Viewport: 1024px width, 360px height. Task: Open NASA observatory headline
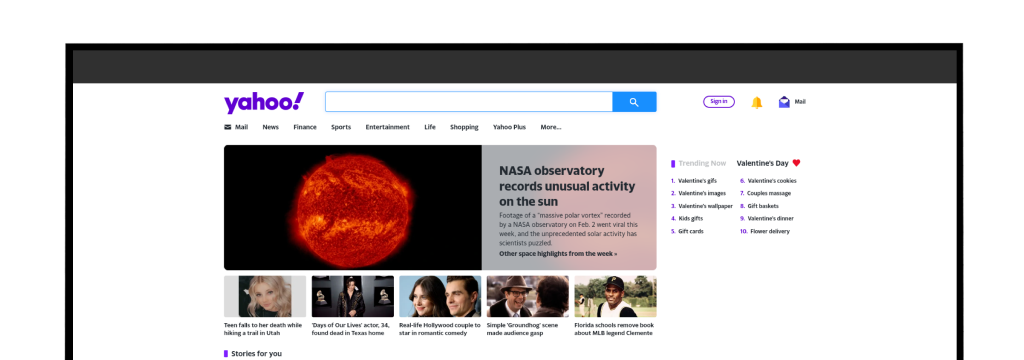(567, 186)
